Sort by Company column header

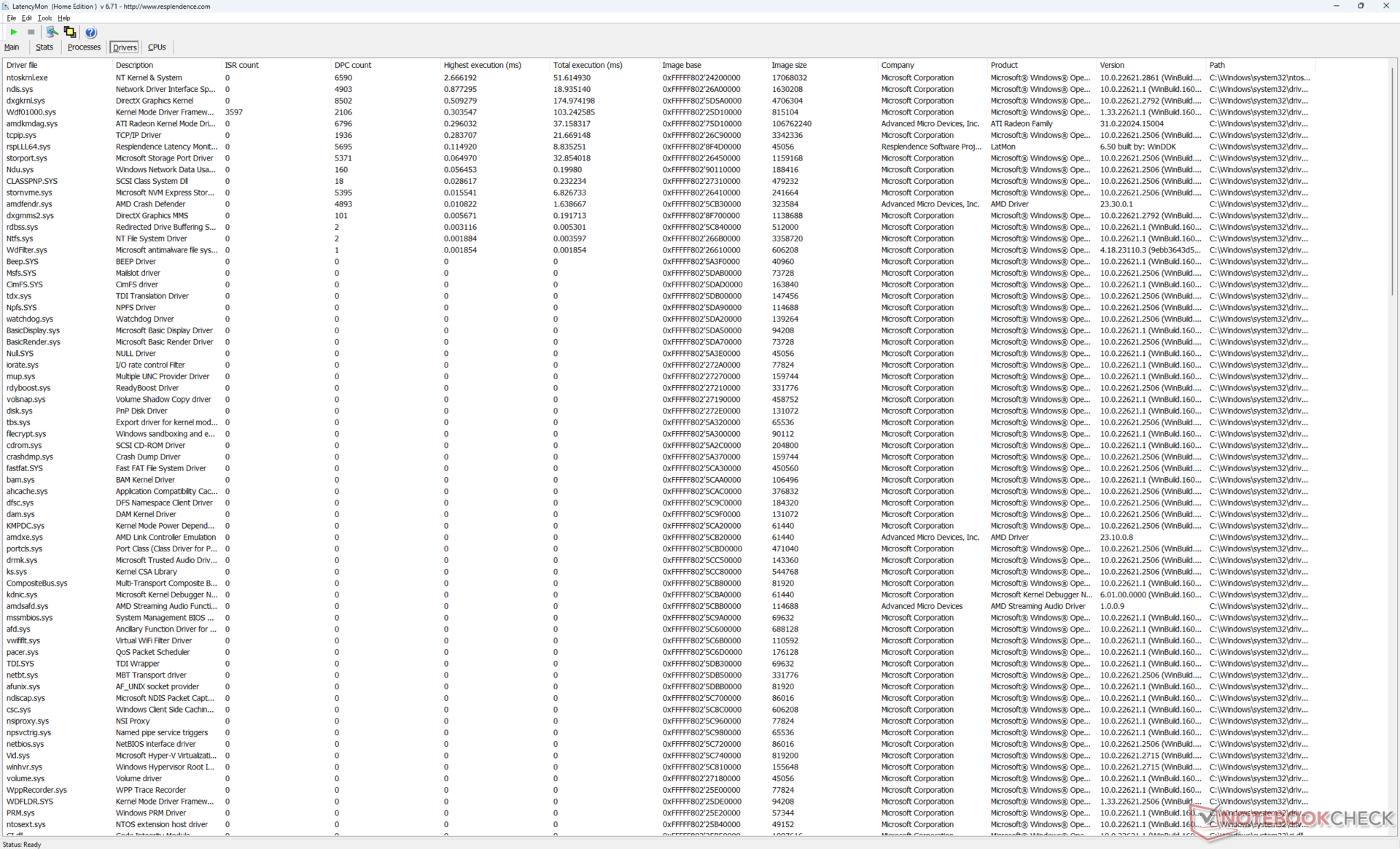pyautogui.click(x=897, y=65)
